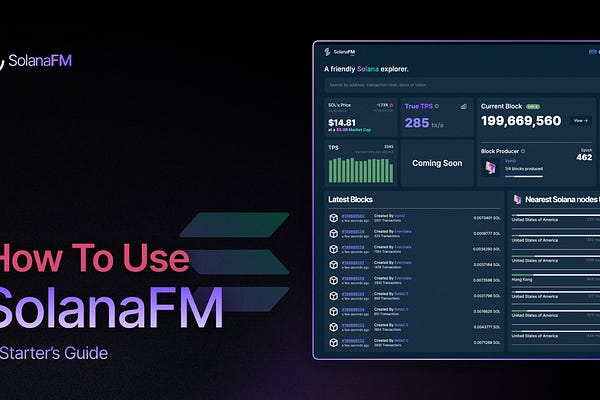Open block number link in 0.0071268 SOL row
Image resolution: width=600 pixels, height=400 pixels.
click(x=353, y=341)
